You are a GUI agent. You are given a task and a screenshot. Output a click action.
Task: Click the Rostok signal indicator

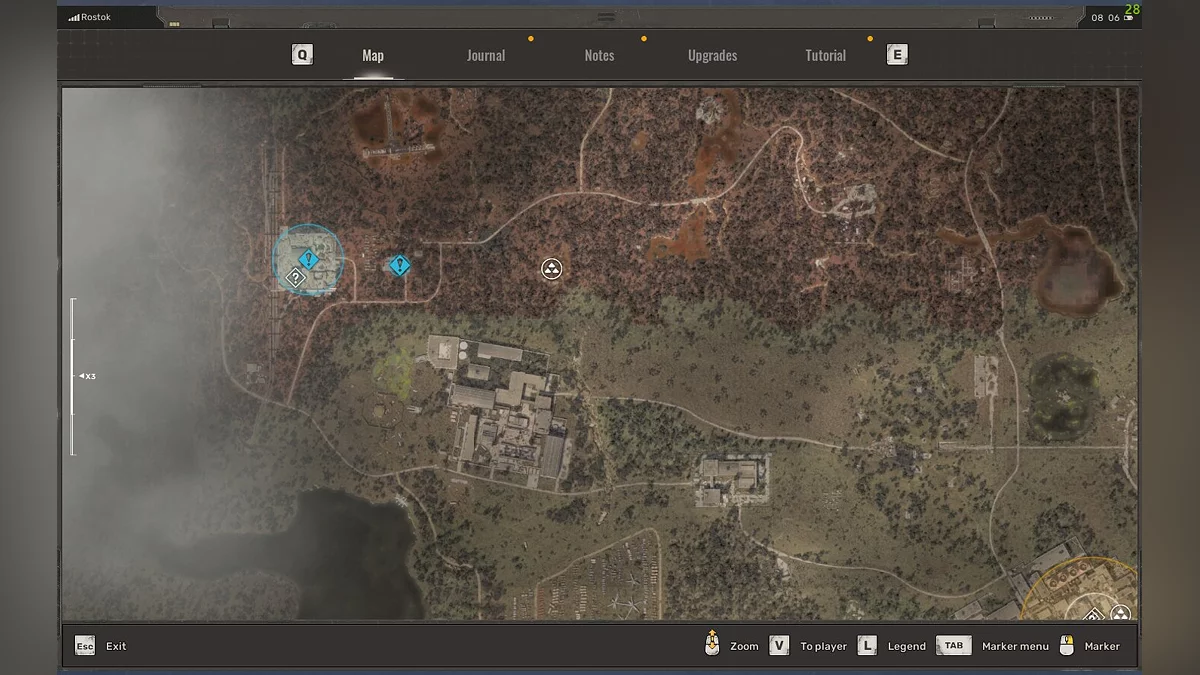90,17
